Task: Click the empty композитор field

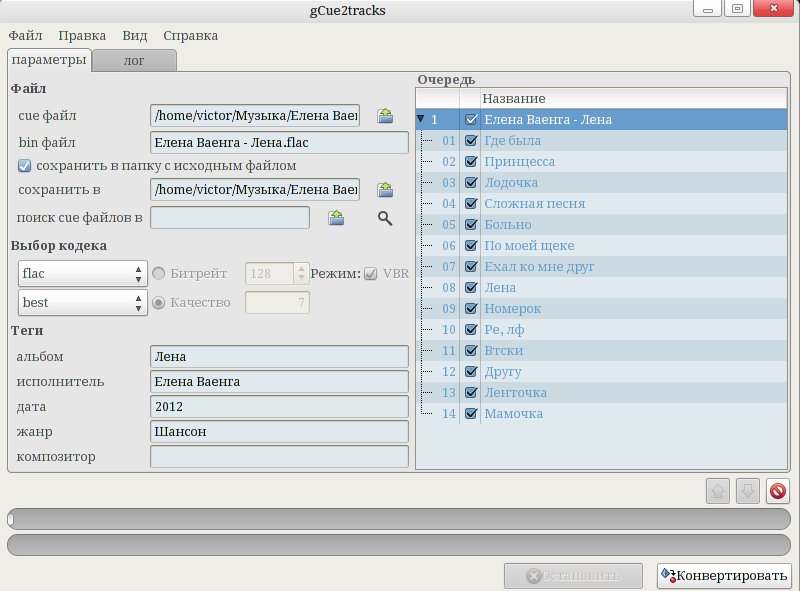Action: [279, 456]
